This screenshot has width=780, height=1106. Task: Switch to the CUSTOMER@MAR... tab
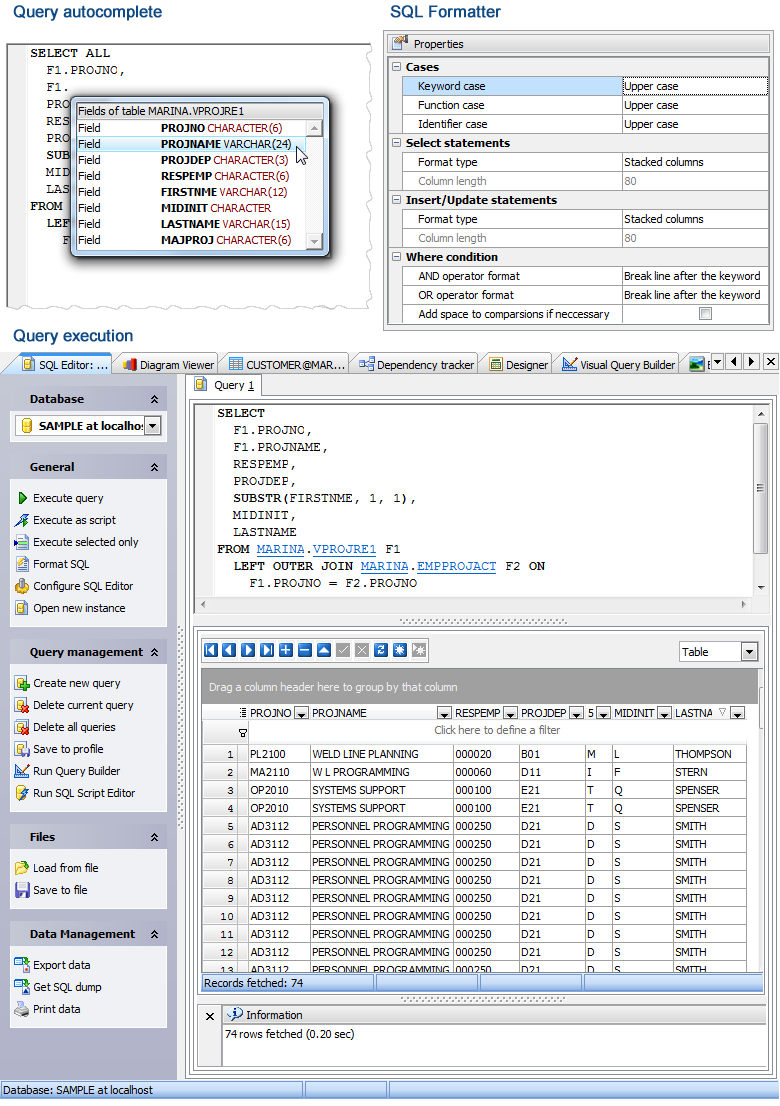pyautogui.click(x=286, y=365)
